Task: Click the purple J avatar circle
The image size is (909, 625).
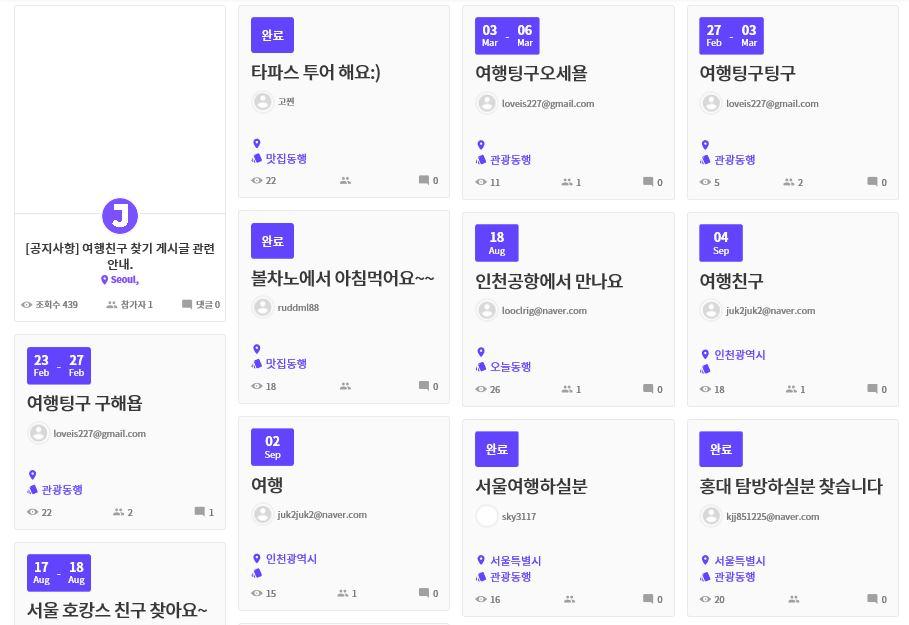Action: (x=120, y=216)
